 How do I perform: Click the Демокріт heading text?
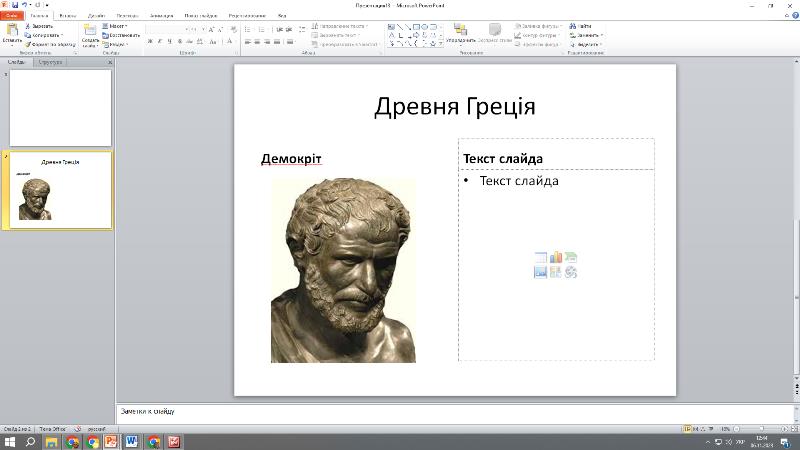pyautogui.click(x=291, y=159)
